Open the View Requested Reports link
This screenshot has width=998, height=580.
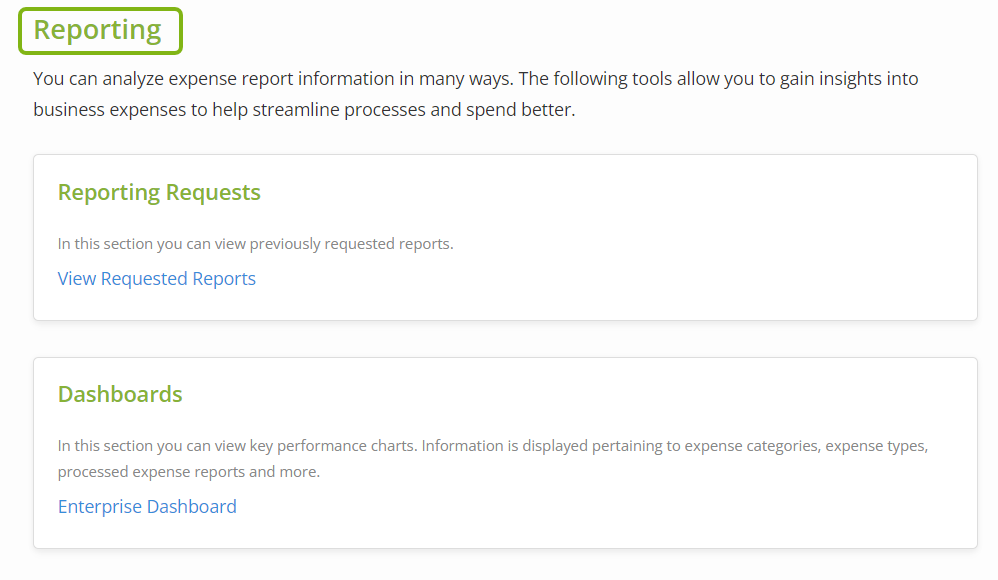tap(157, 279)
